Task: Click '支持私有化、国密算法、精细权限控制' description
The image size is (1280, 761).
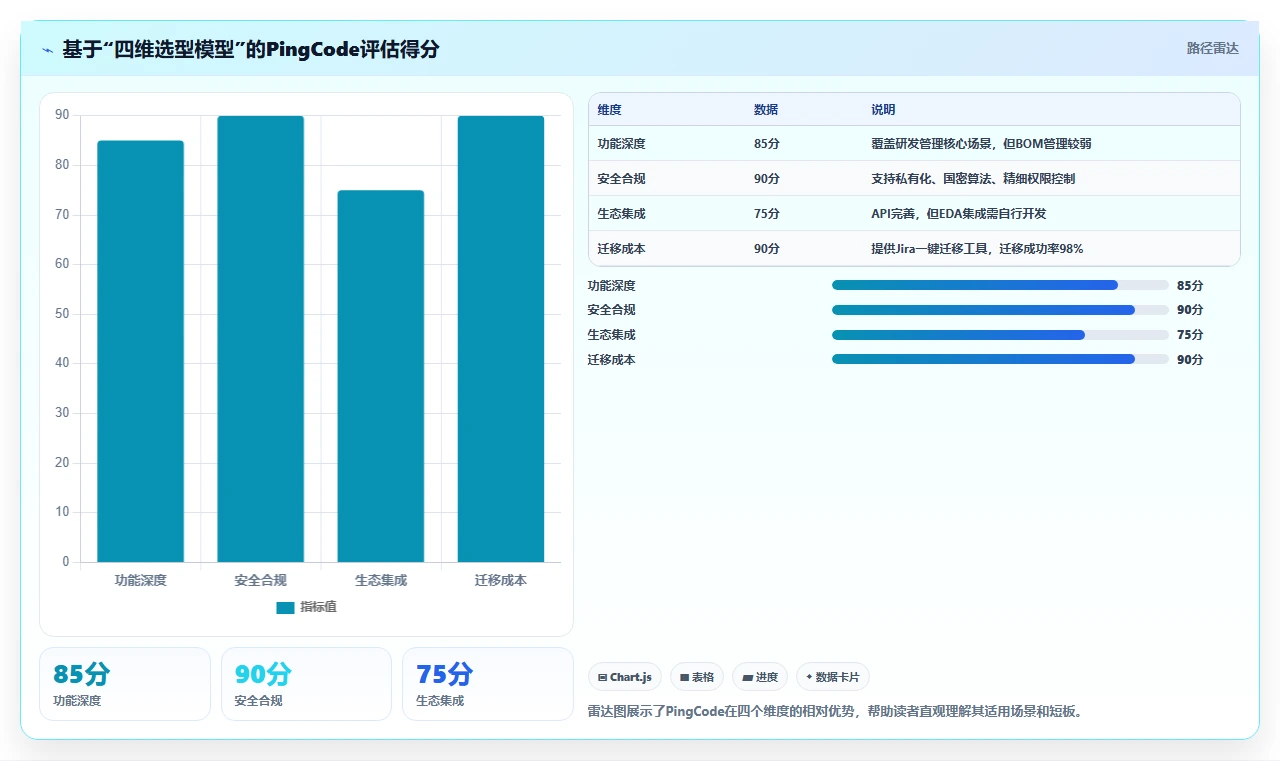Action: 973,179
